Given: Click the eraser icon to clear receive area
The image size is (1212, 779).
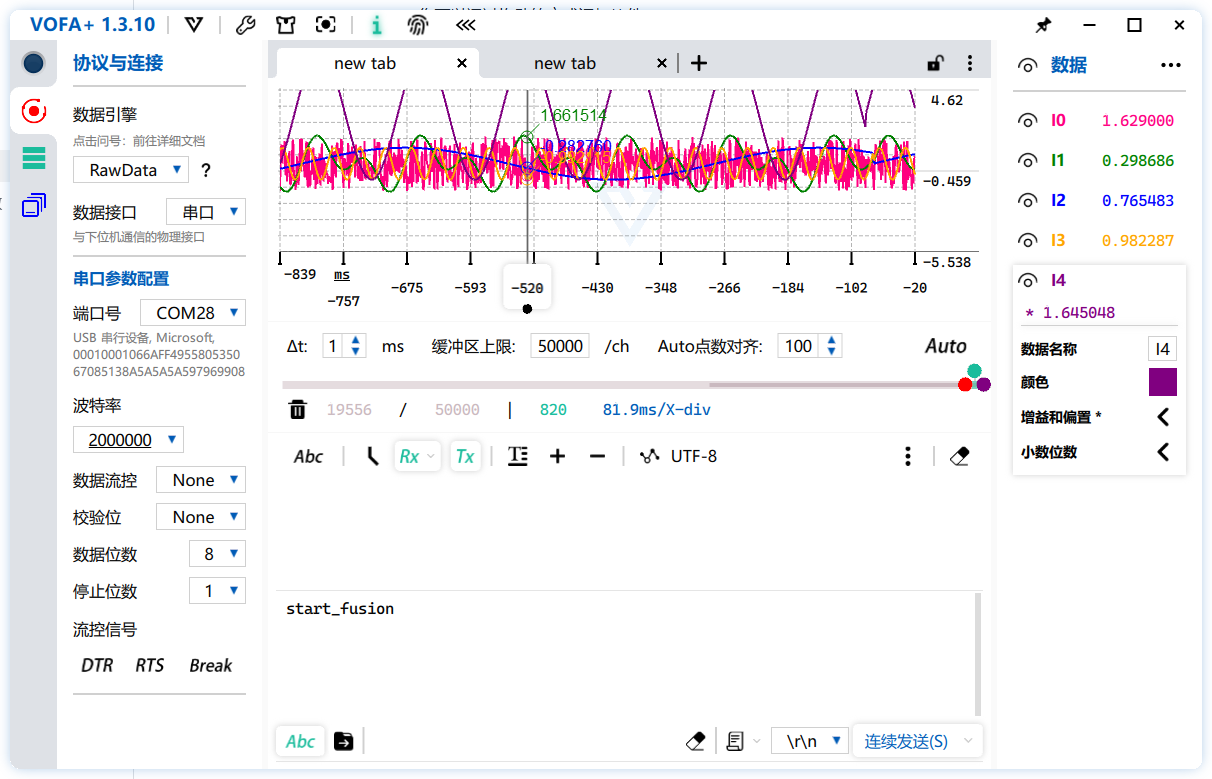Looking at the screenshot, I should pyautogui.click(x=959, y=456).
